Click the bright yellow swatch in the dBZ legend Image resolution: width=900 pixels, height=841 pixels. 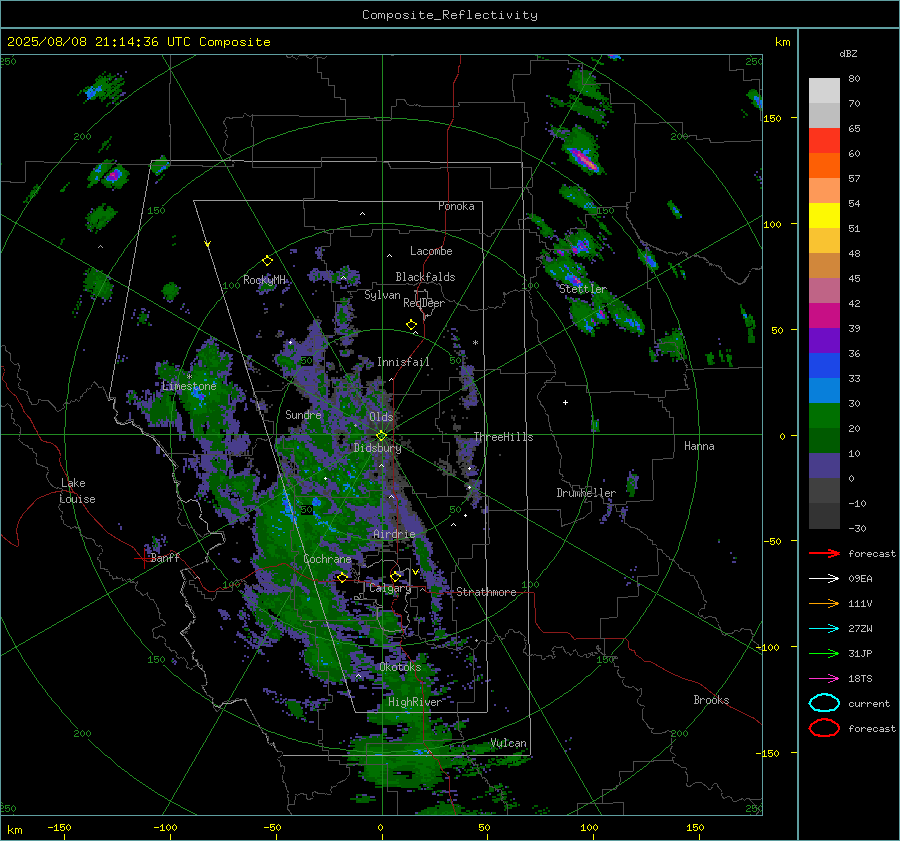tap(824, 216)
